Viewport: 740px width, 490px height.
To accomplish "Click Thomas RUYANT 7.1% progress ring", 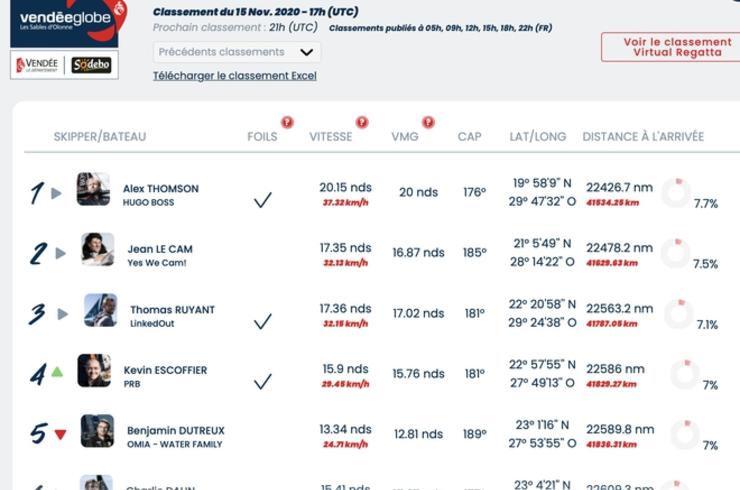I will point(679,313).
